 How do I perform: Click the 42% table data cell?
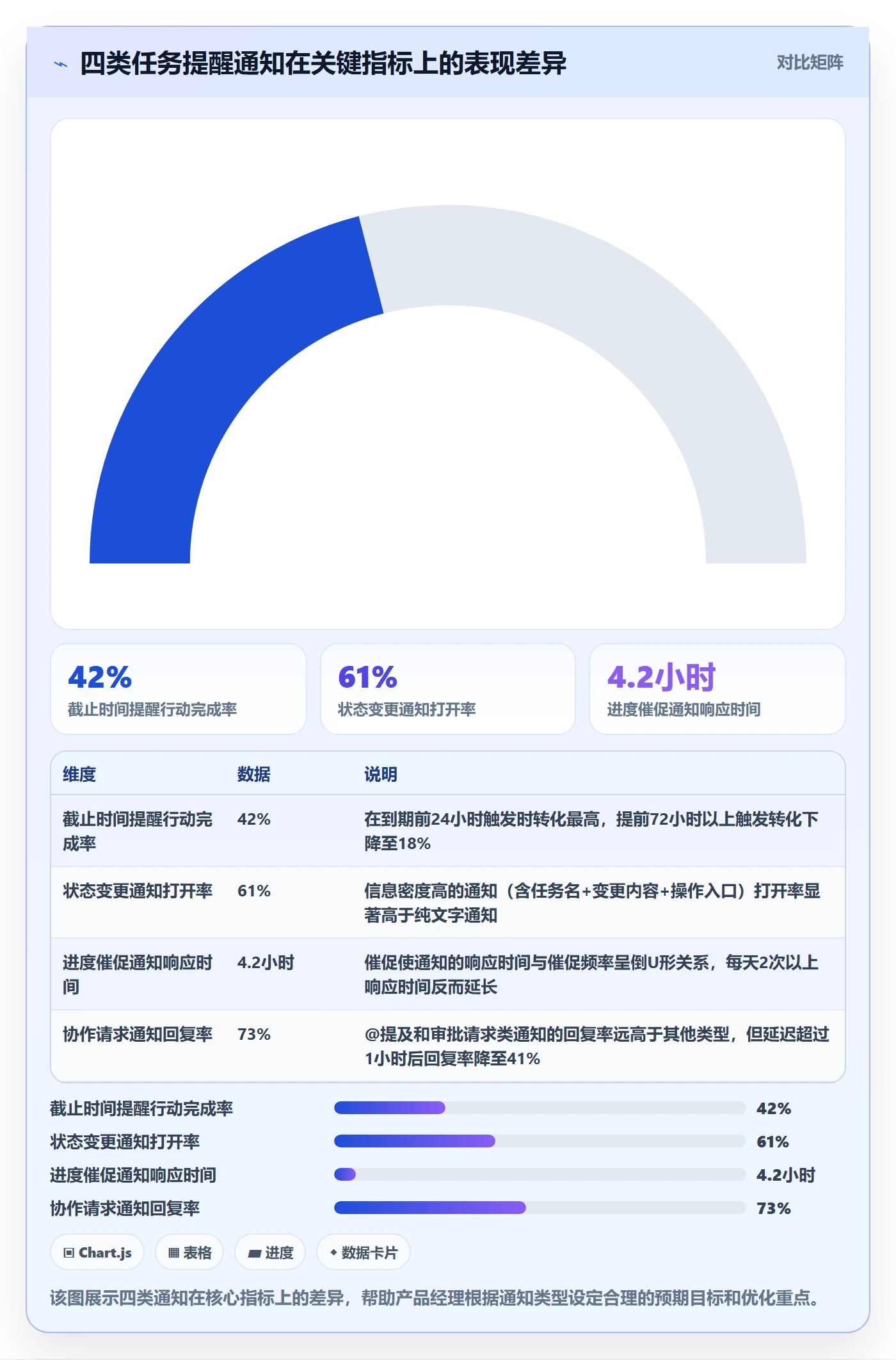[254, 819]
